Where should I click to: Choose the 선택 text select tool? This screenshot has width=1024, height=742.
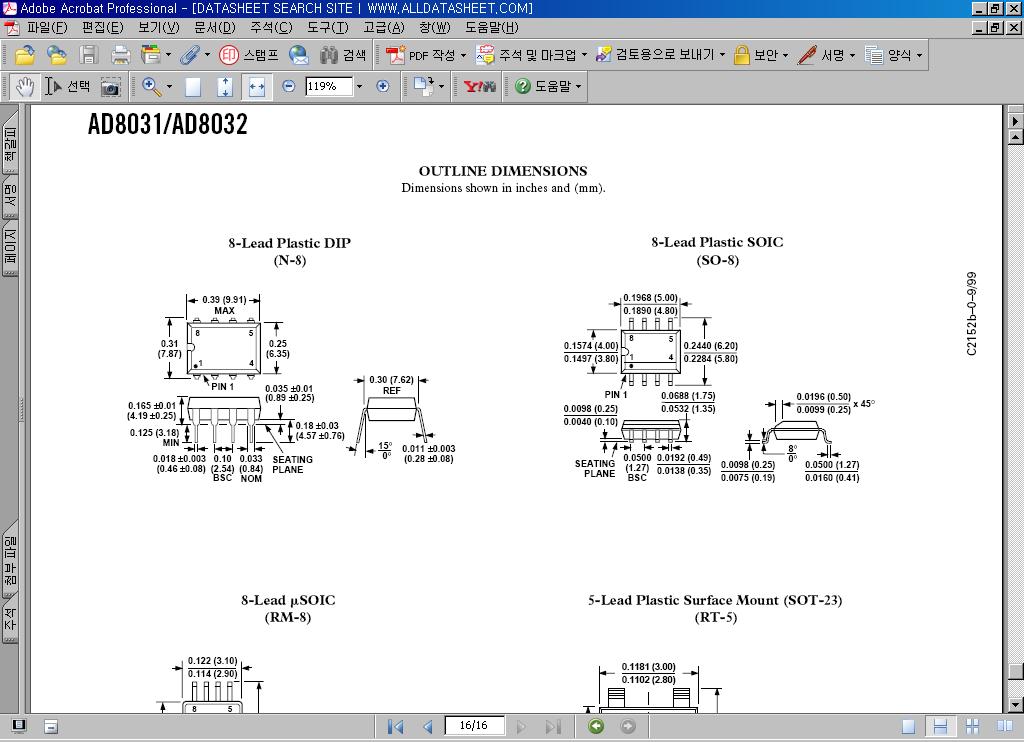pyautogui.click(x=67, y=86)
